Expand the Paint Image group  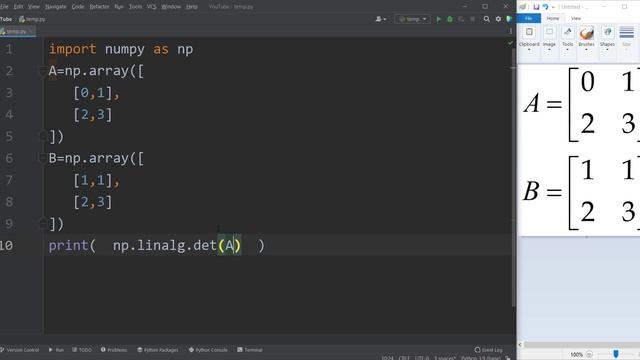coord(549,39)
